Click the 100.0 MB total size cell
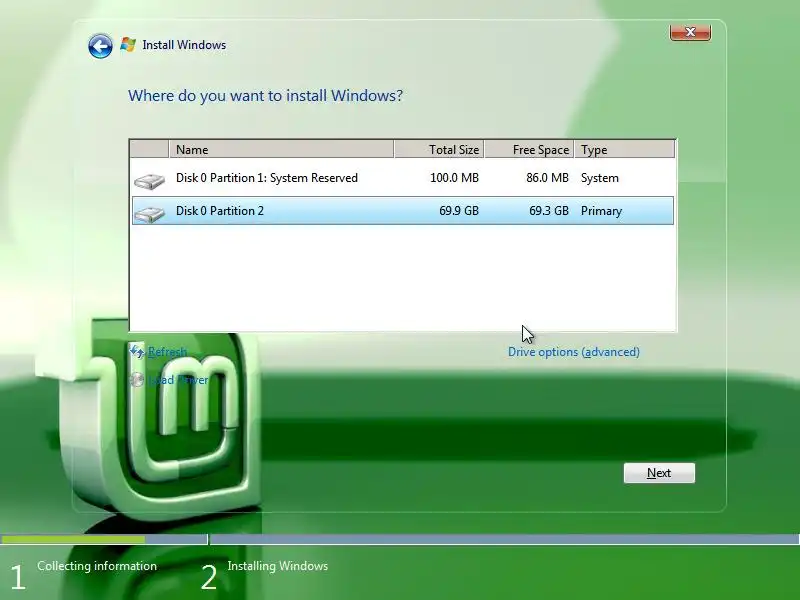The image size is (800, 600). (x=454, y=178)
